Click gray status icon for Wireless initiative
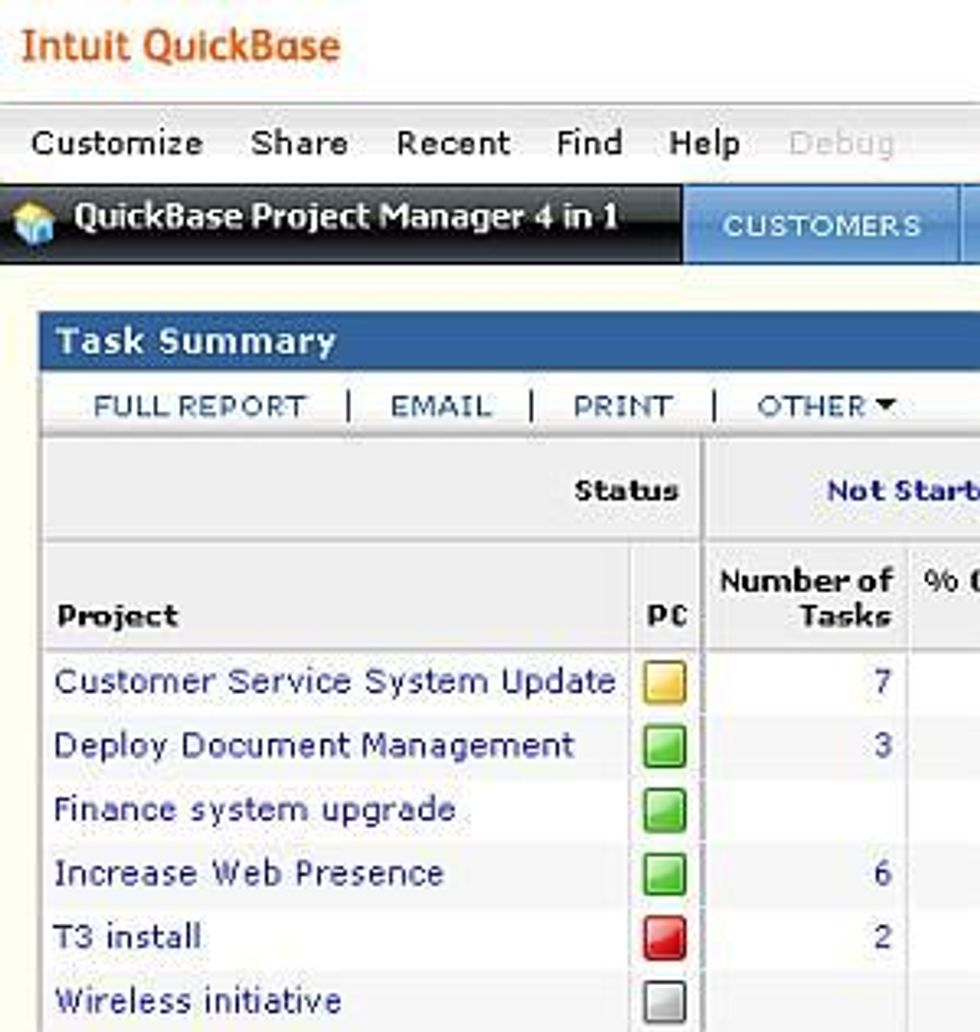The width and height of the screenshot is (980, 1032). 665,1002
